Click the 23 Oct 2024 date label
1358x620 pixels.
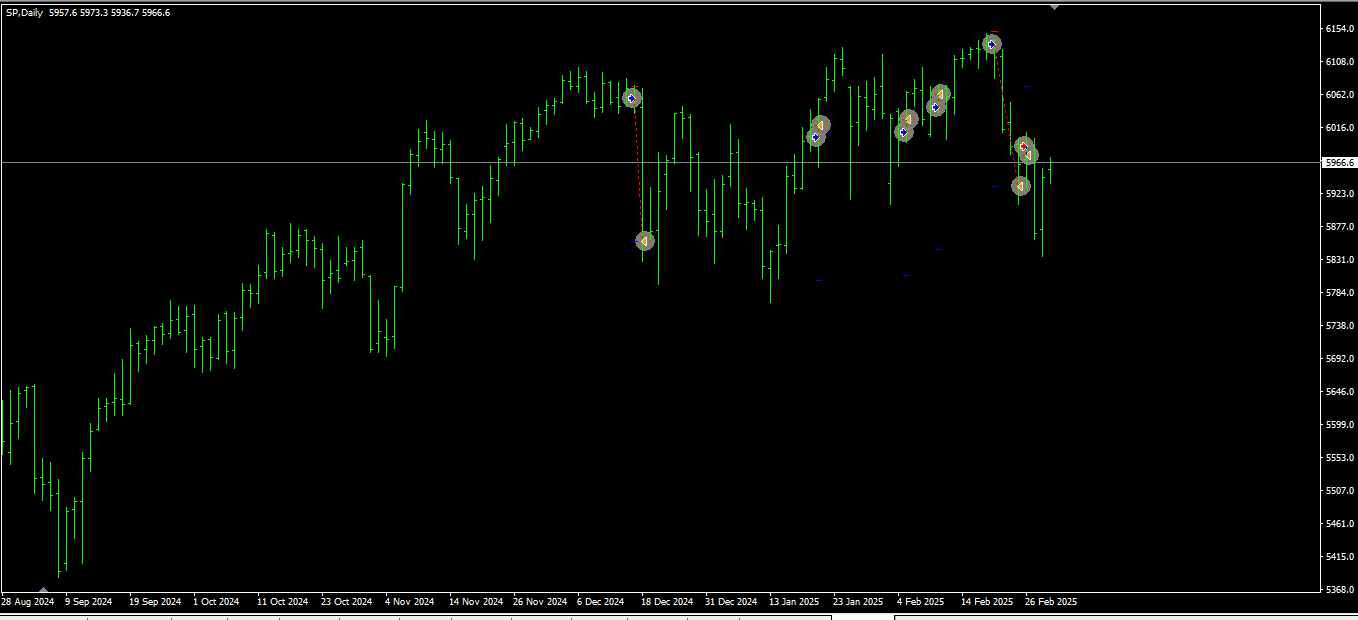[346, 602]
